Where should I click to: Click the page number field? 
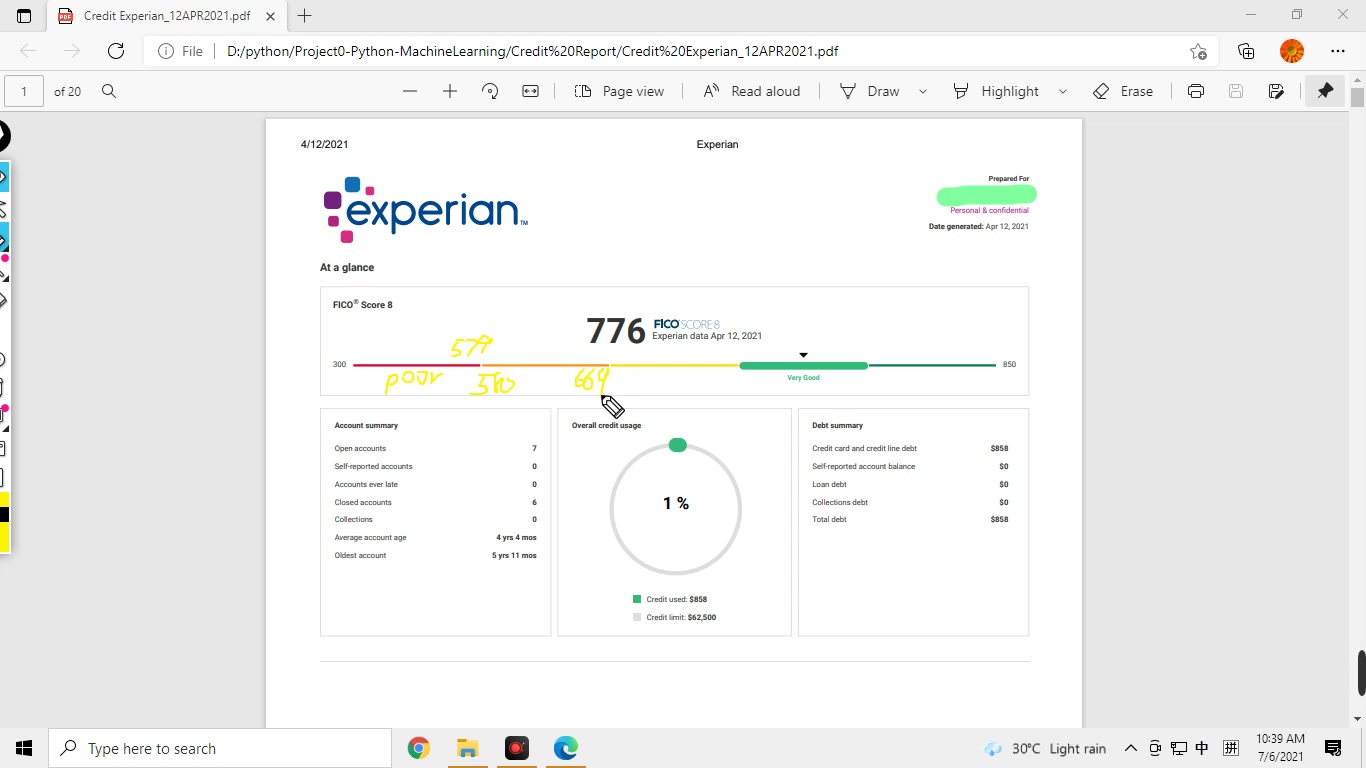coord(24,91)
